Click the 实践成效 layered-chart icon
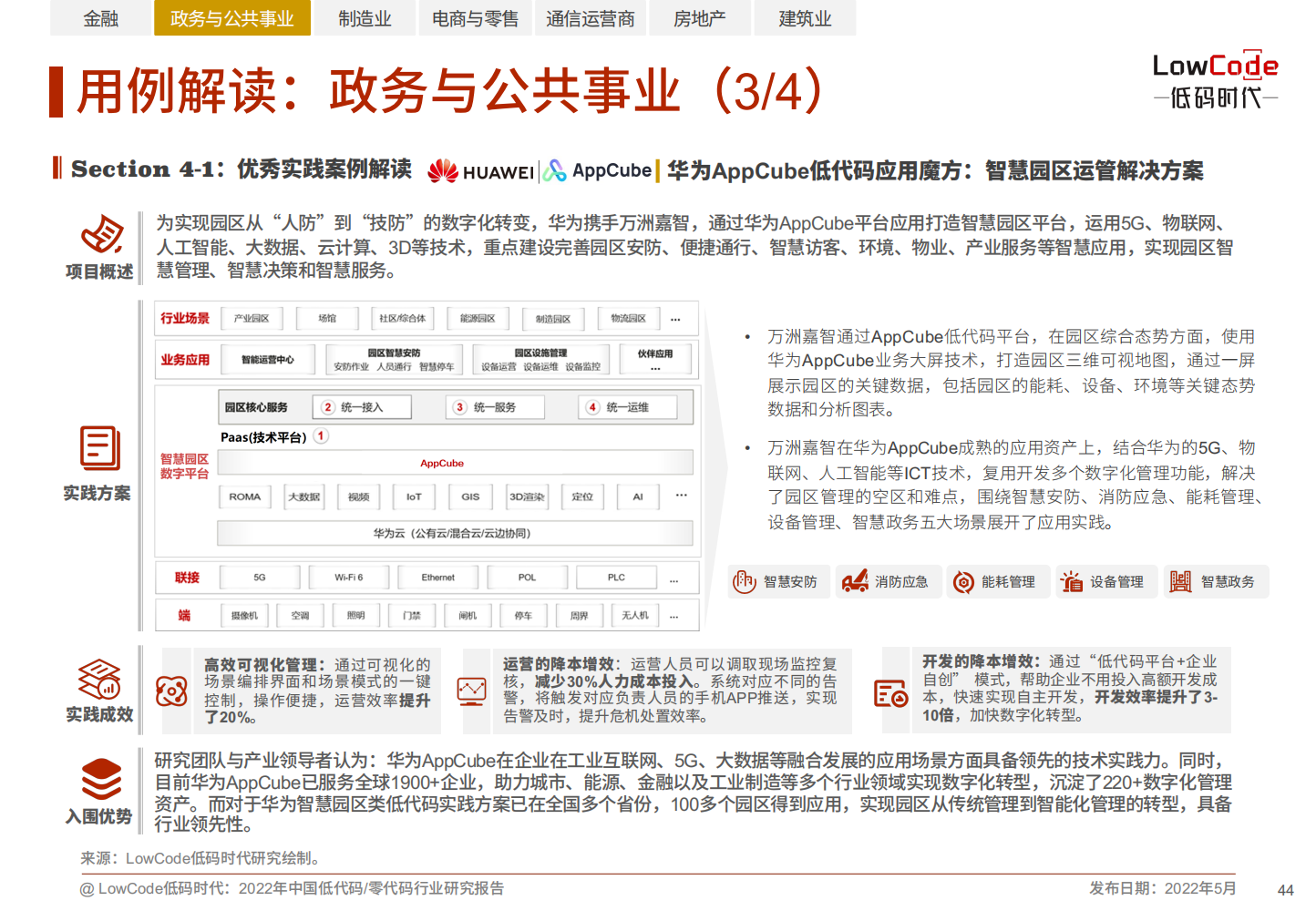The image size is (1316, 911). click(100, 680)
